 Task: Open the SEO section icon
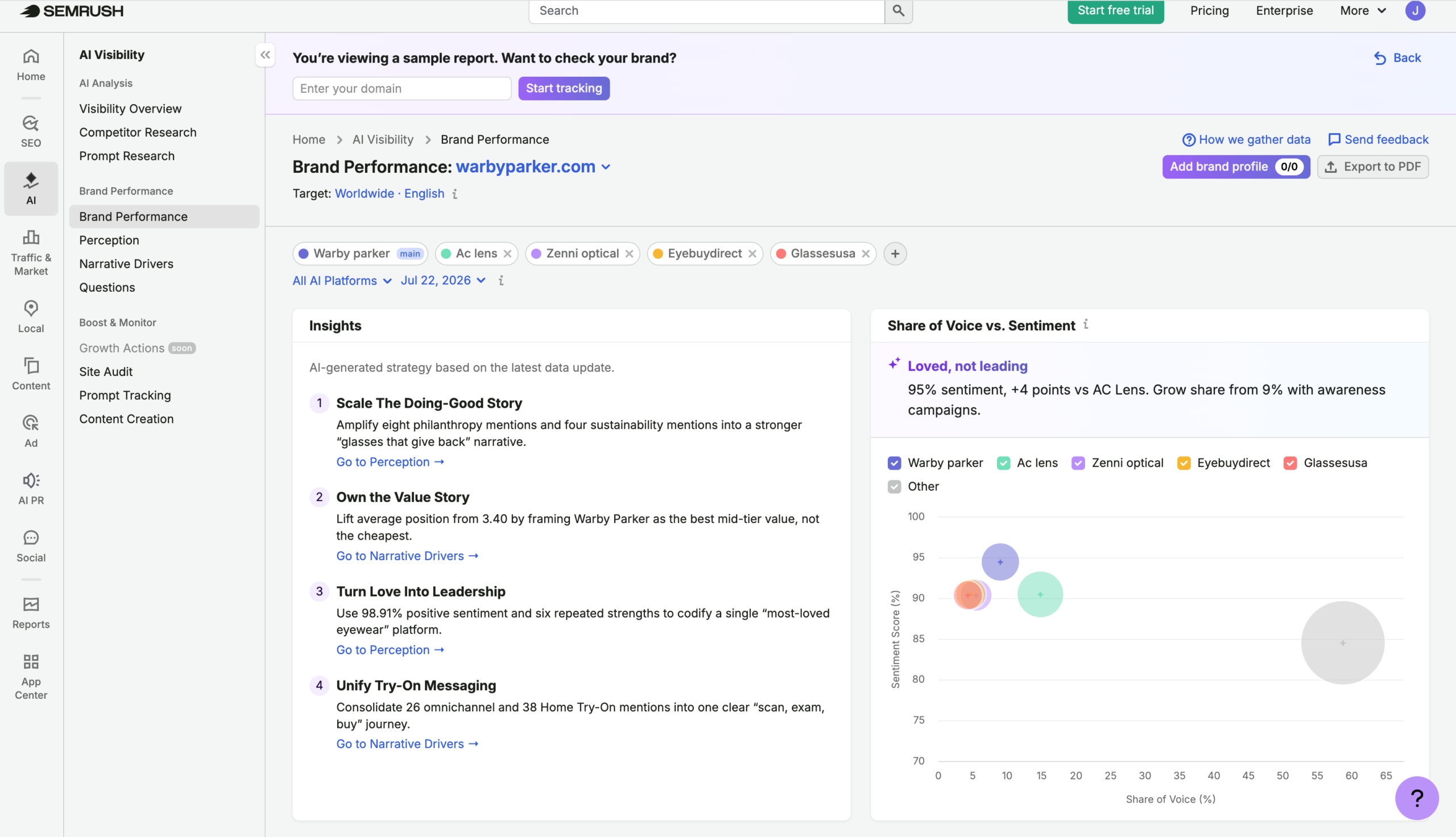31,132
